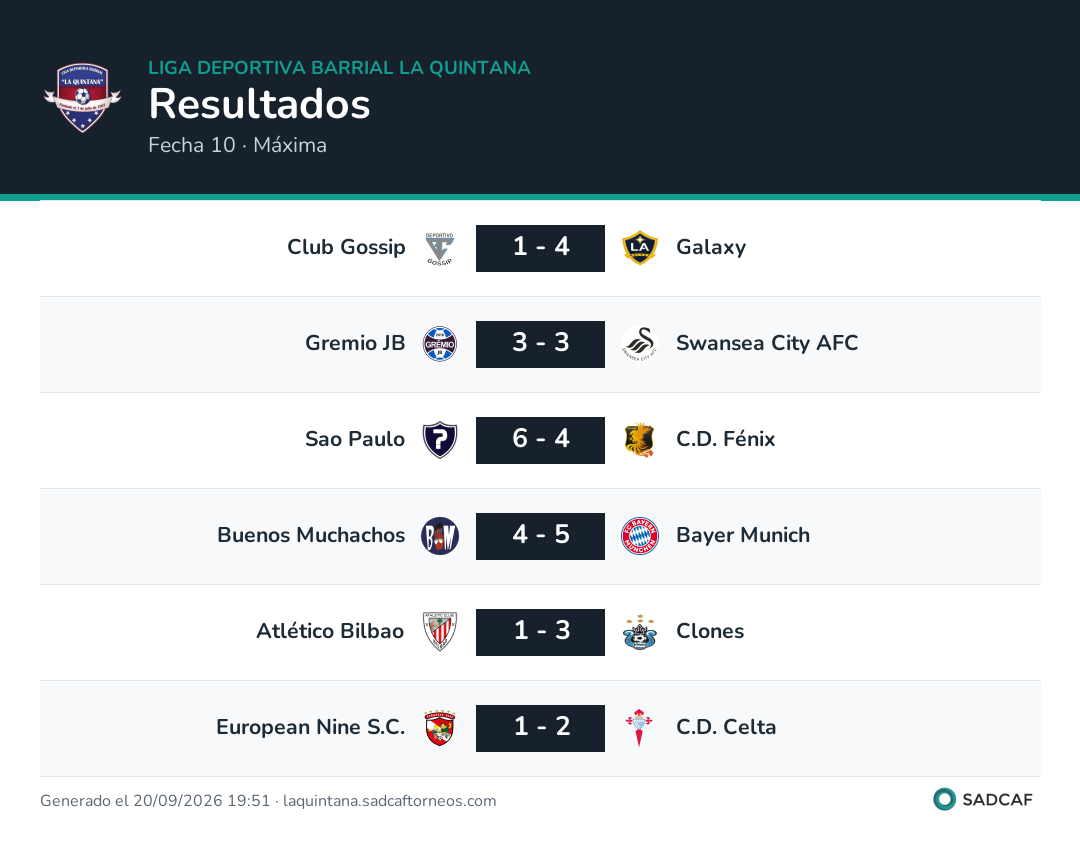Click the Swansea City swan logo
Image resolution: width=1080 pixels, height=852 pixels.
point(640,344)
